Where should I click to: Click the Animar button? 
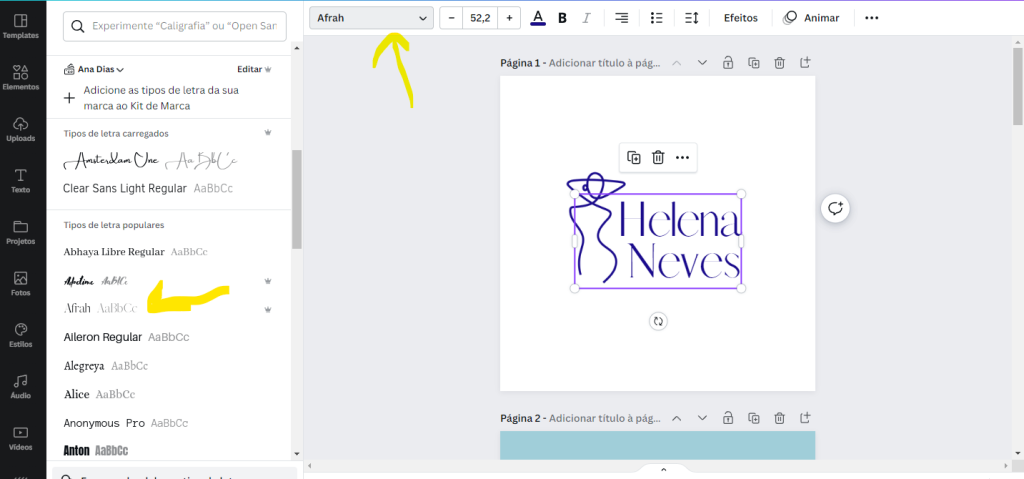tap(811, 18)
